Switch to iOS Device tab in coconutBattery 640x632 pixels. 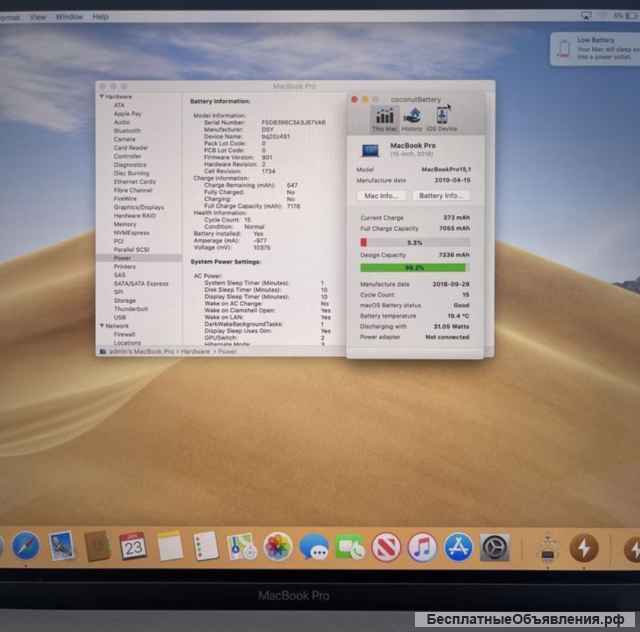(442, 119)
